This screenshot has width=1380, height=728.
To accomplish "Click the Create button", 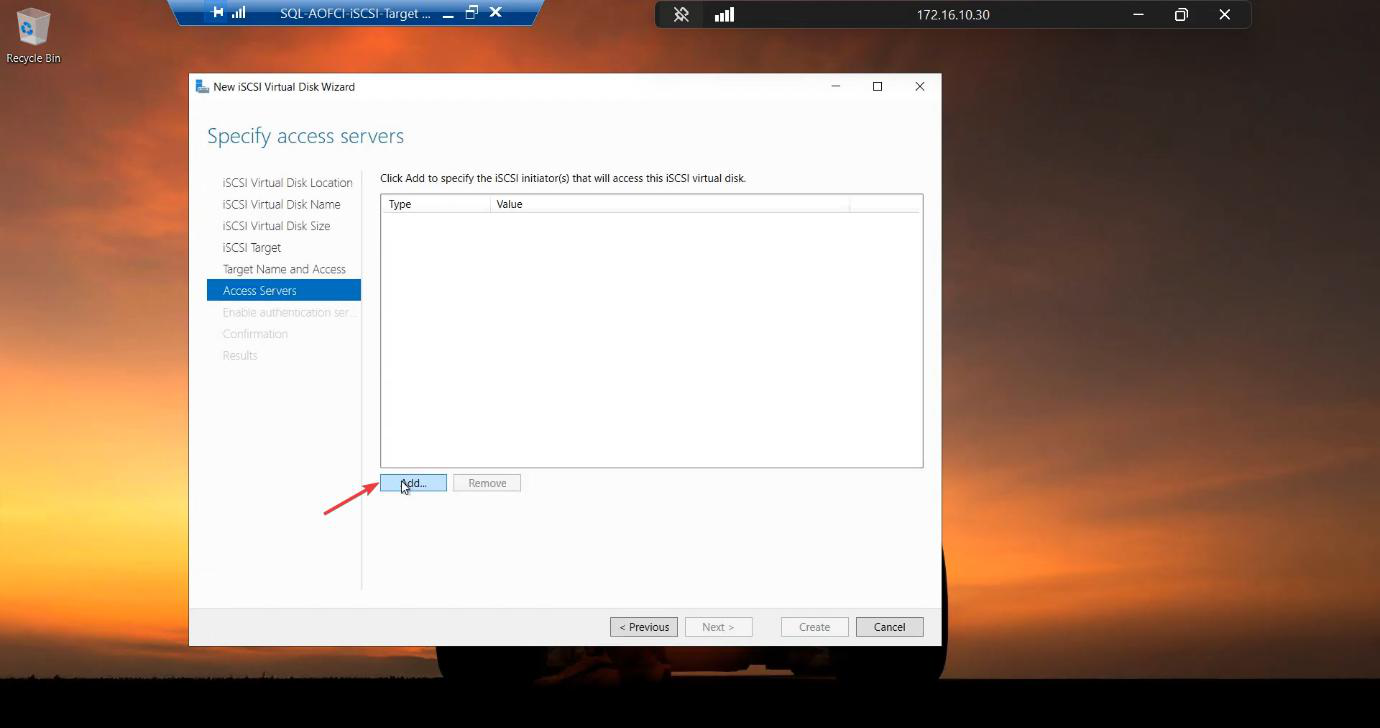I will (814, 627).
